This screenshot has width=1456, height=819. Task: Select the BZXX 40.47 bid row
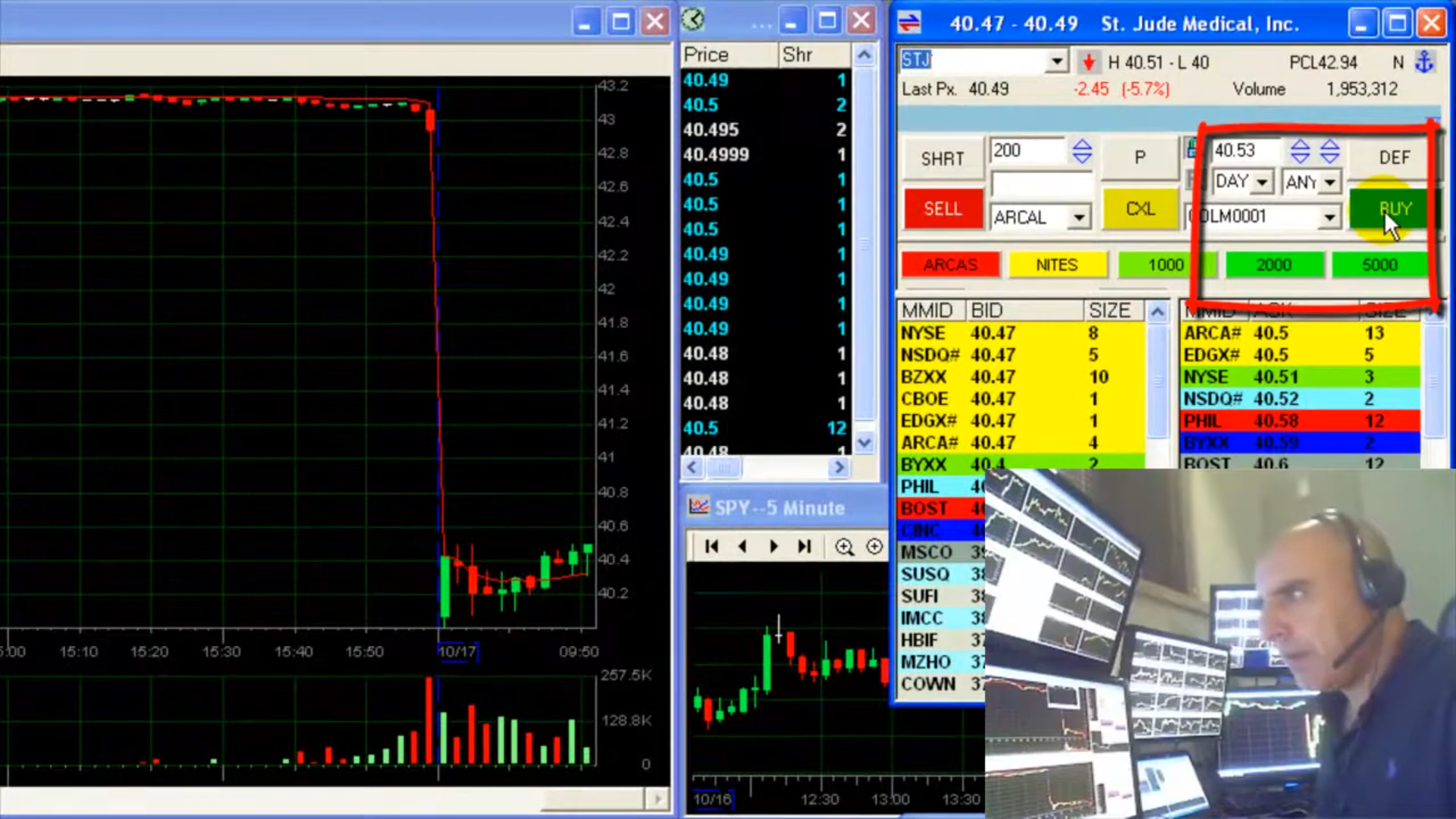[x=1021, y=377]
